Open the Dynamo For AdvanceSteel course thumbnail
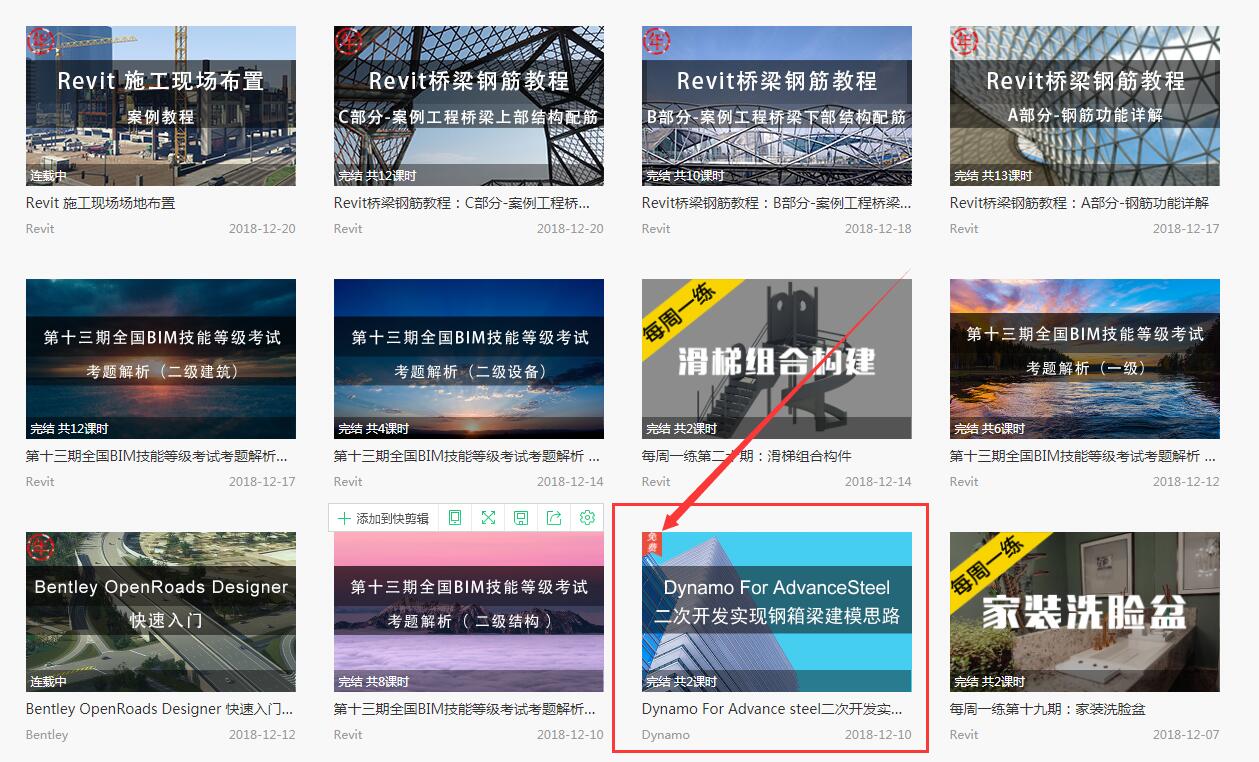 pos(777,612)
